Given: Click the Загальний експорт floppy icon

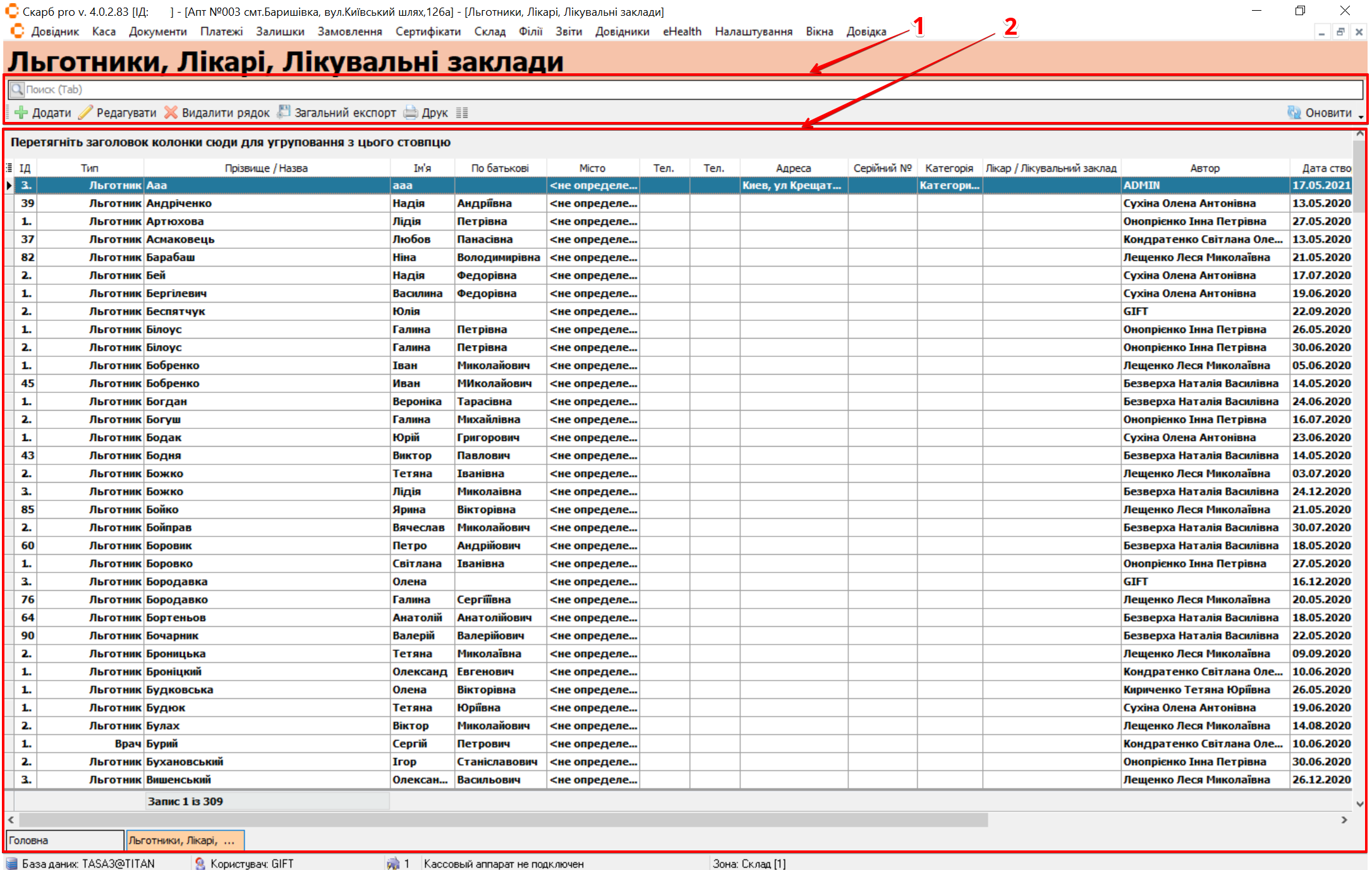Looking at the screenshot, I should pyautogui.click(x=284, y=112).
